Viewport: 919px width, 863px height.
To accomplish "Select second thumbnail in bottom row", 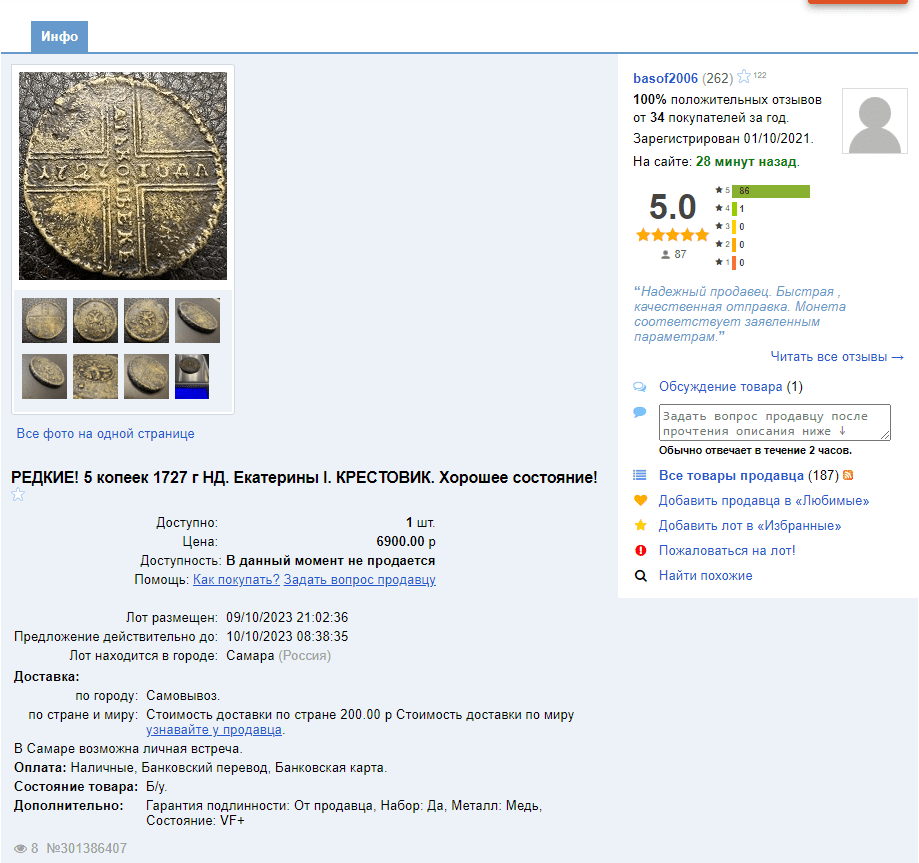I will [x=96, y=376].
